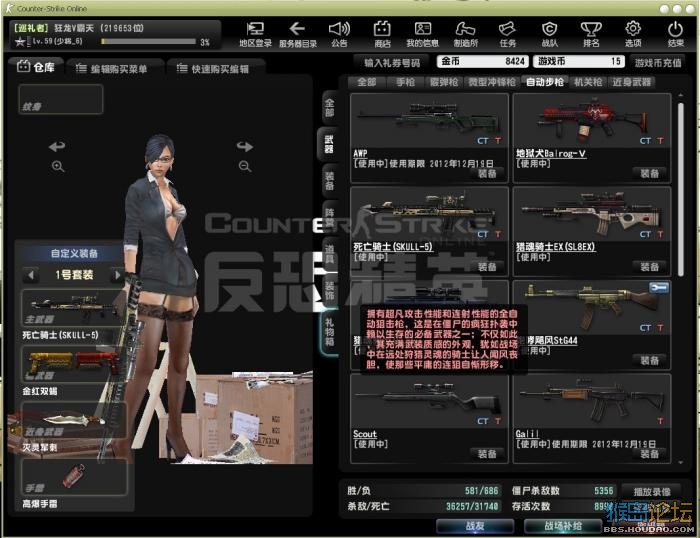700x538 pixels.
Task: Click the wrench icon on StG44 card
Action: 659,288
